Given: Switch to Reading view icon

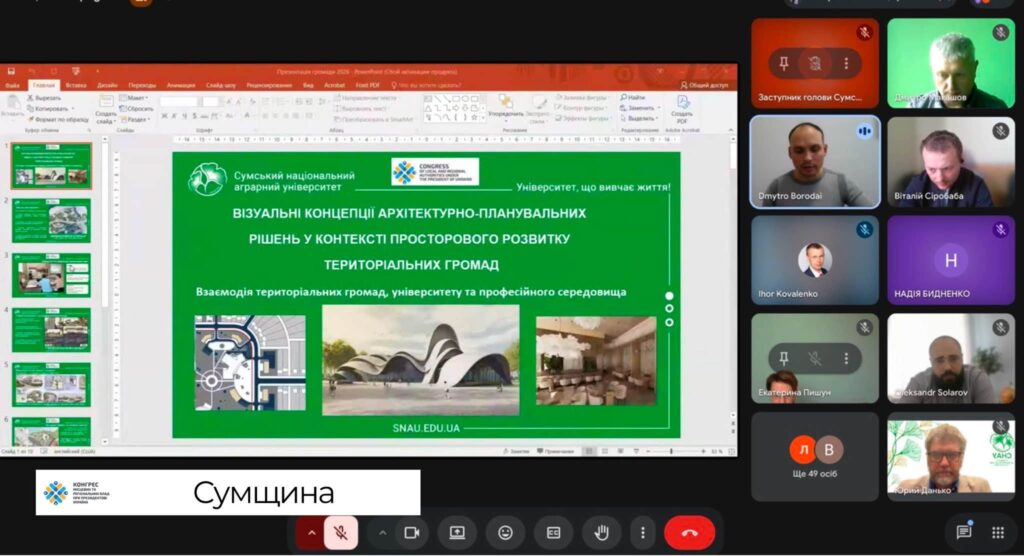Looking at the screenshot, I should coord(620,451).
